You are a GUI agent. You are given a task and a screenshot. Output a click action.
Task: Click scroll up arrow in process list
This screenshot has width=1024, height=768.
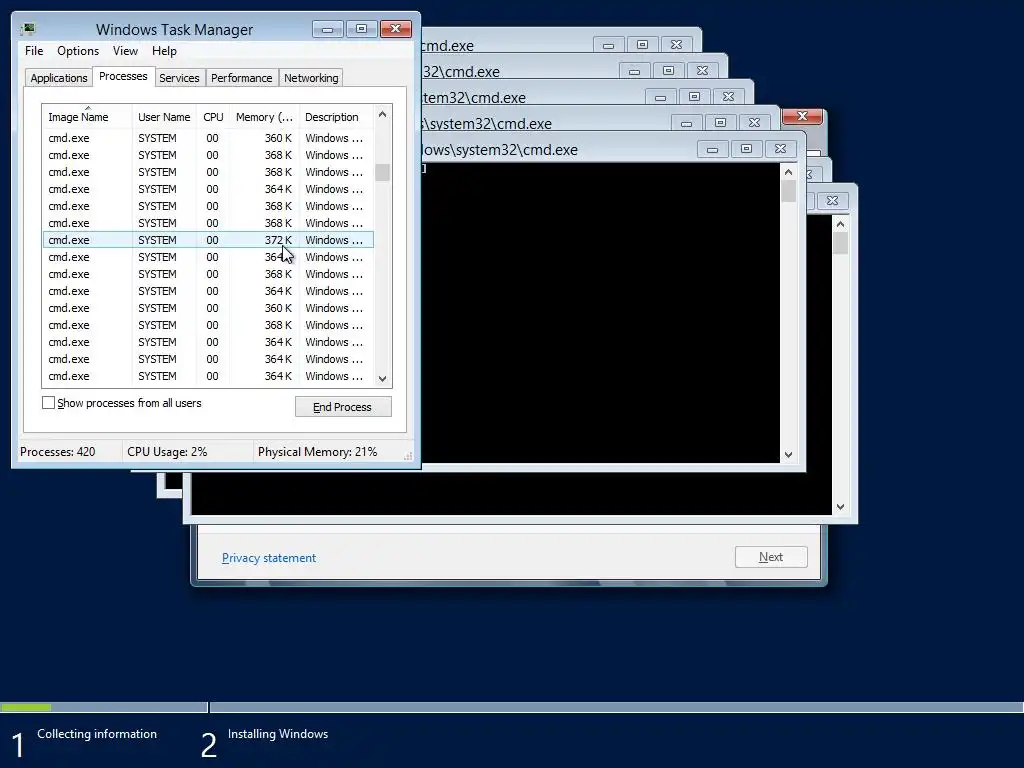(x=383, y=114)
